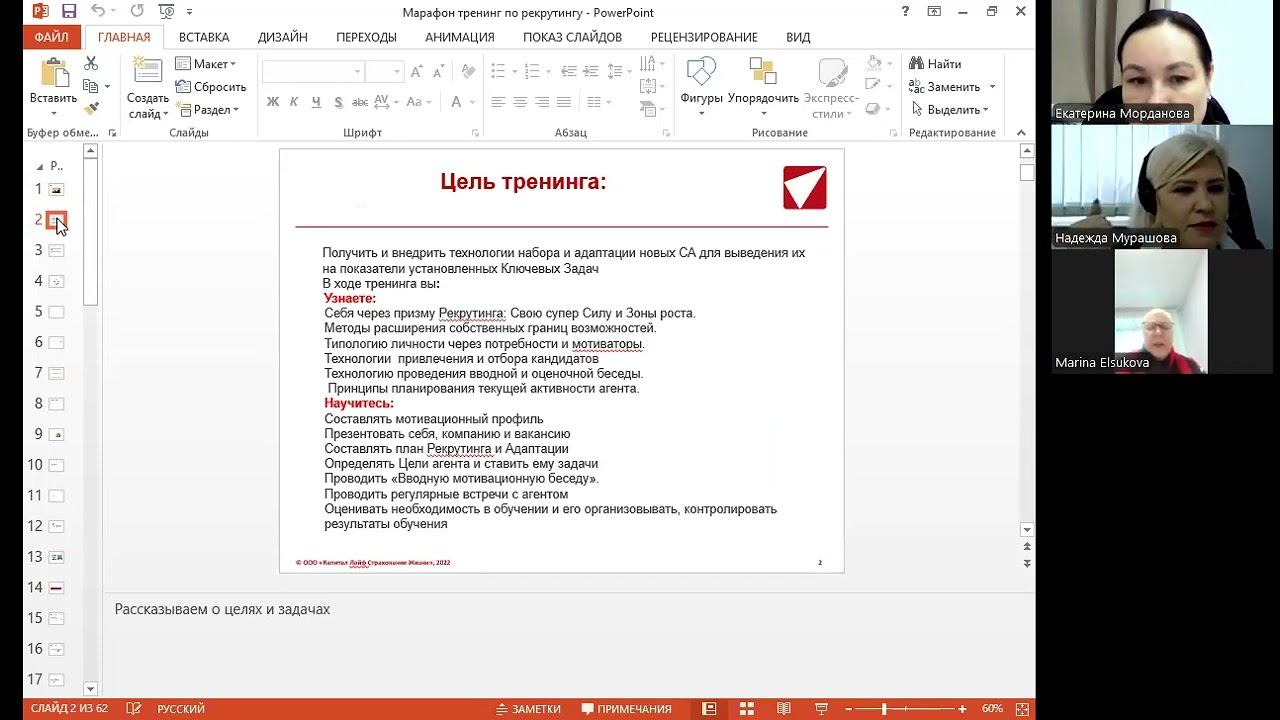Click the zoom slider handle
1280x720 pixels.
point(884,709)
